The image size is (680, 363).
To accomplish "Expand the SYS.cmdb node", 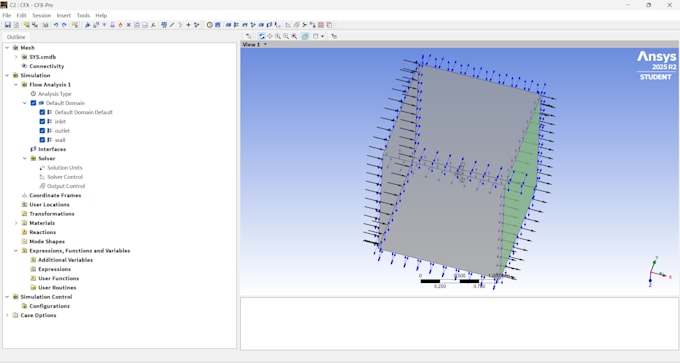I will (x=16, y=57).
